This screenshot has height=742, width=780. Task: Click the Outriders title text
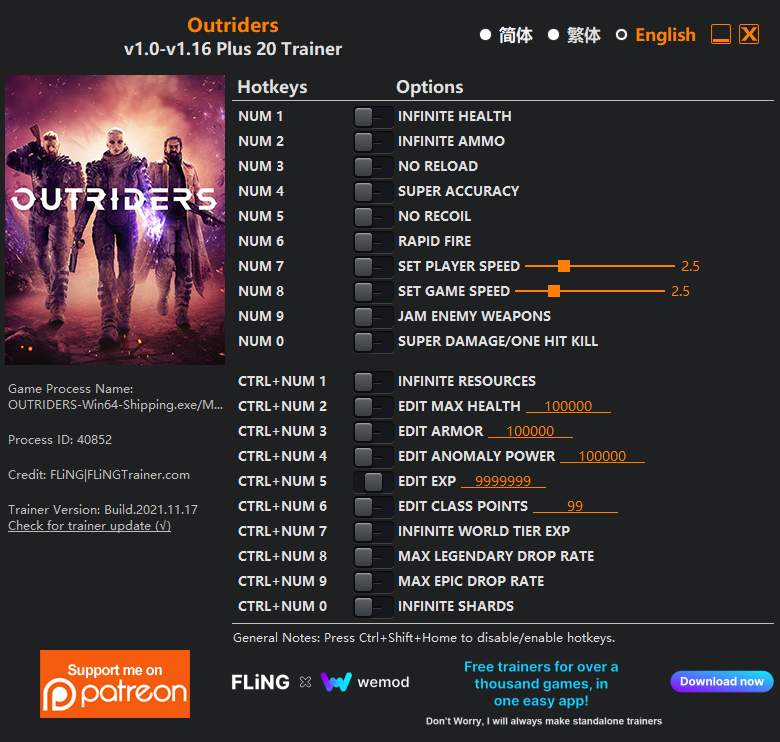233,25
